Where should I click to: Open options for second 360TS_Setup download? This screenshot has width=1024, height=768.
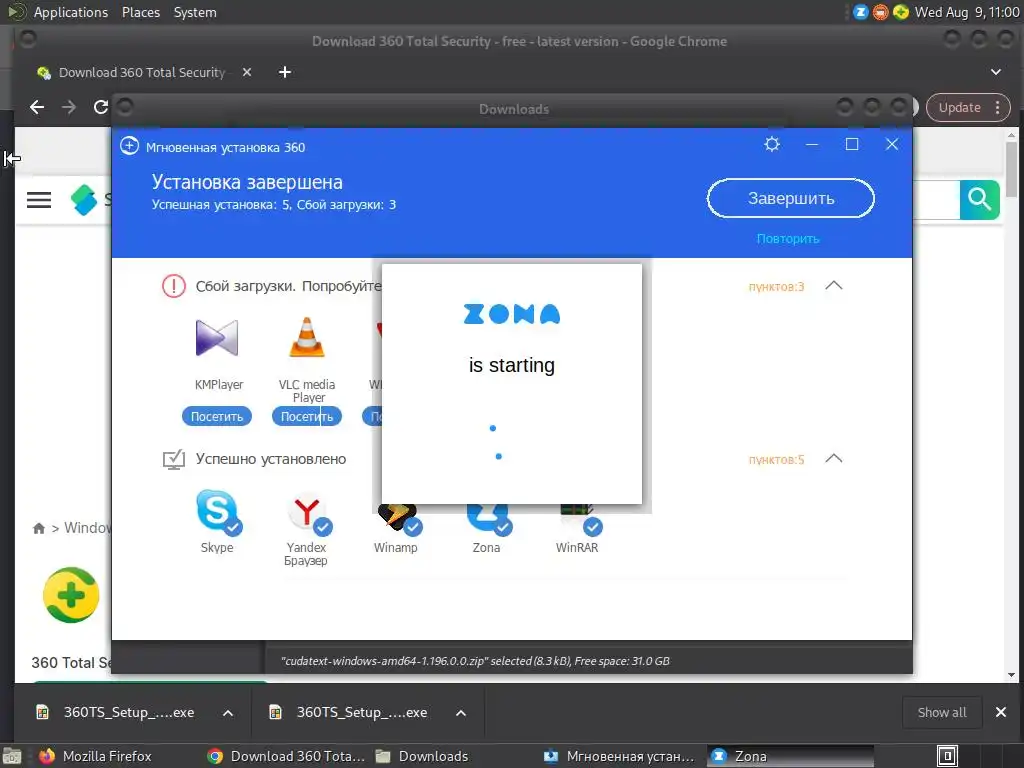coord(461,713)
